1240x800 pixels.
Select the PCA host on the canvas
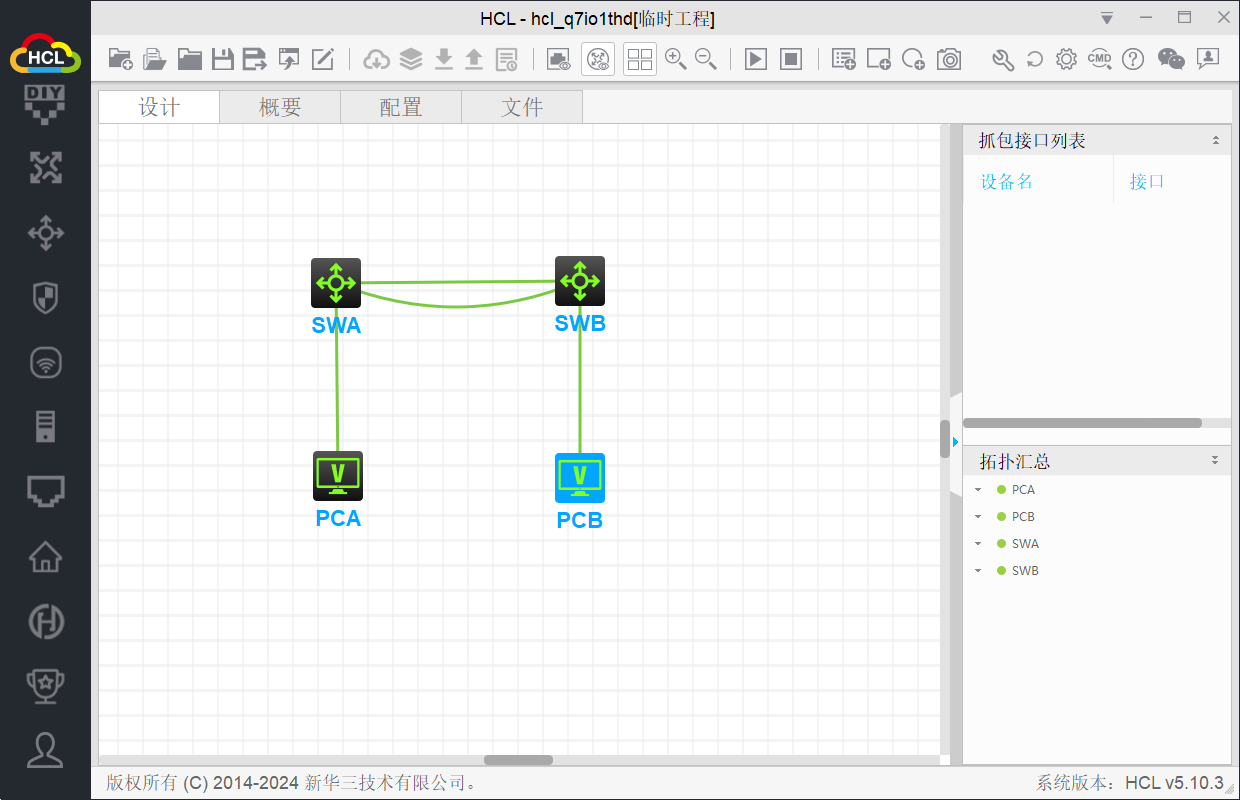pyautogui.click(x=338, y=476)
